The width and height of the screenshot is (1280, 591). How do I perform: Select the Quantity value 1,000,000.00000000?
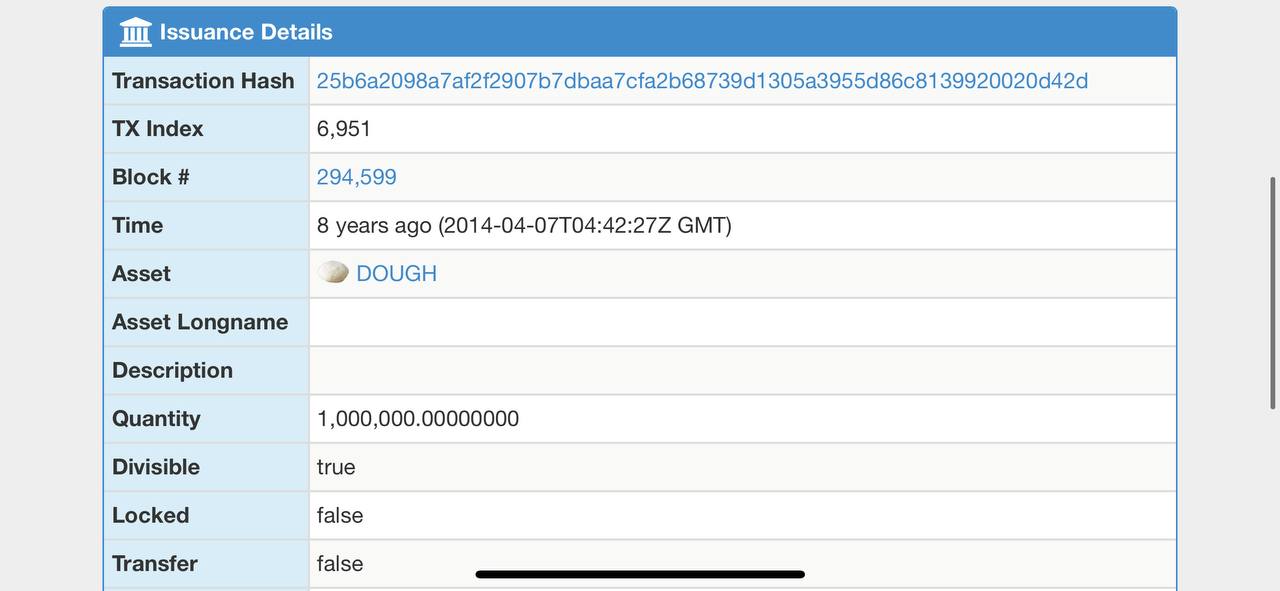[418, 419]
